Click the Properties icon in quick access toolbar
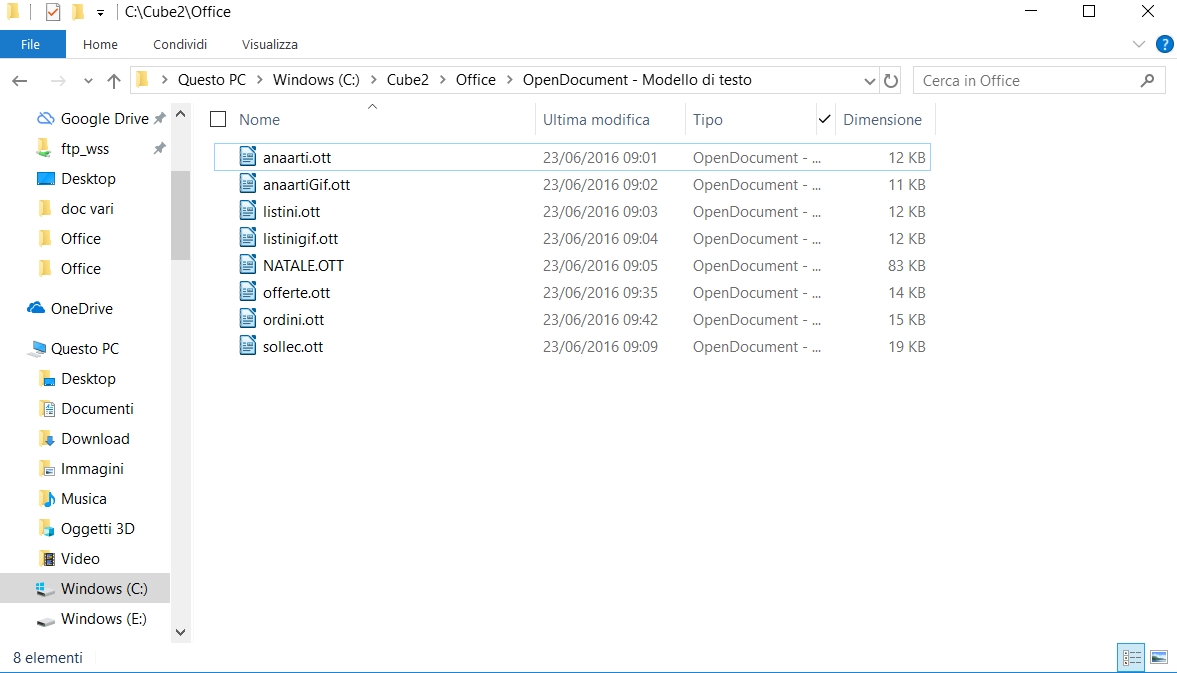Screen dimensions: 1177x673 [53, 12]
